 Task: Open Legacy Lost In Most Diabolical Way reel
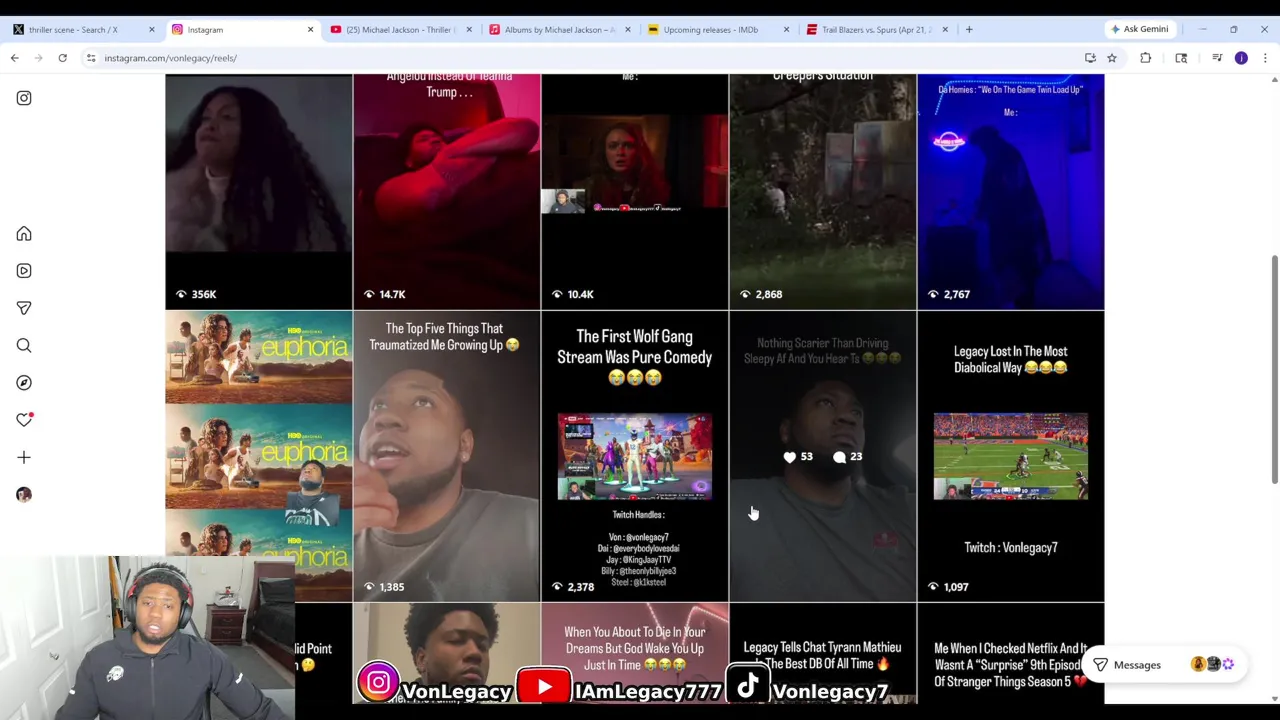(1011, 456)
